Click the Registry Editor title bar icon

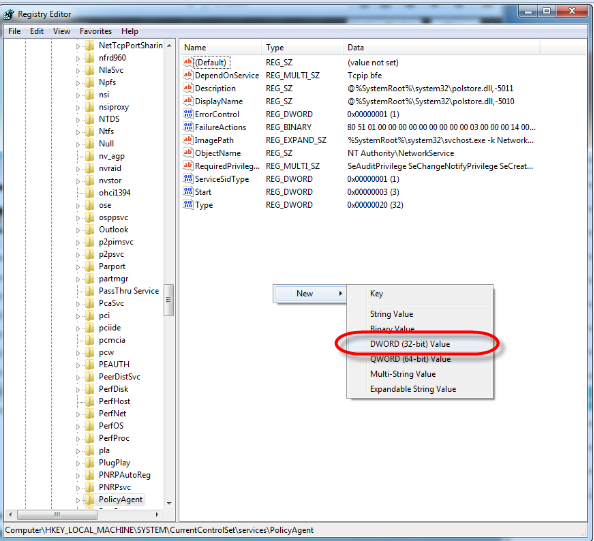(x=9, y=14)
